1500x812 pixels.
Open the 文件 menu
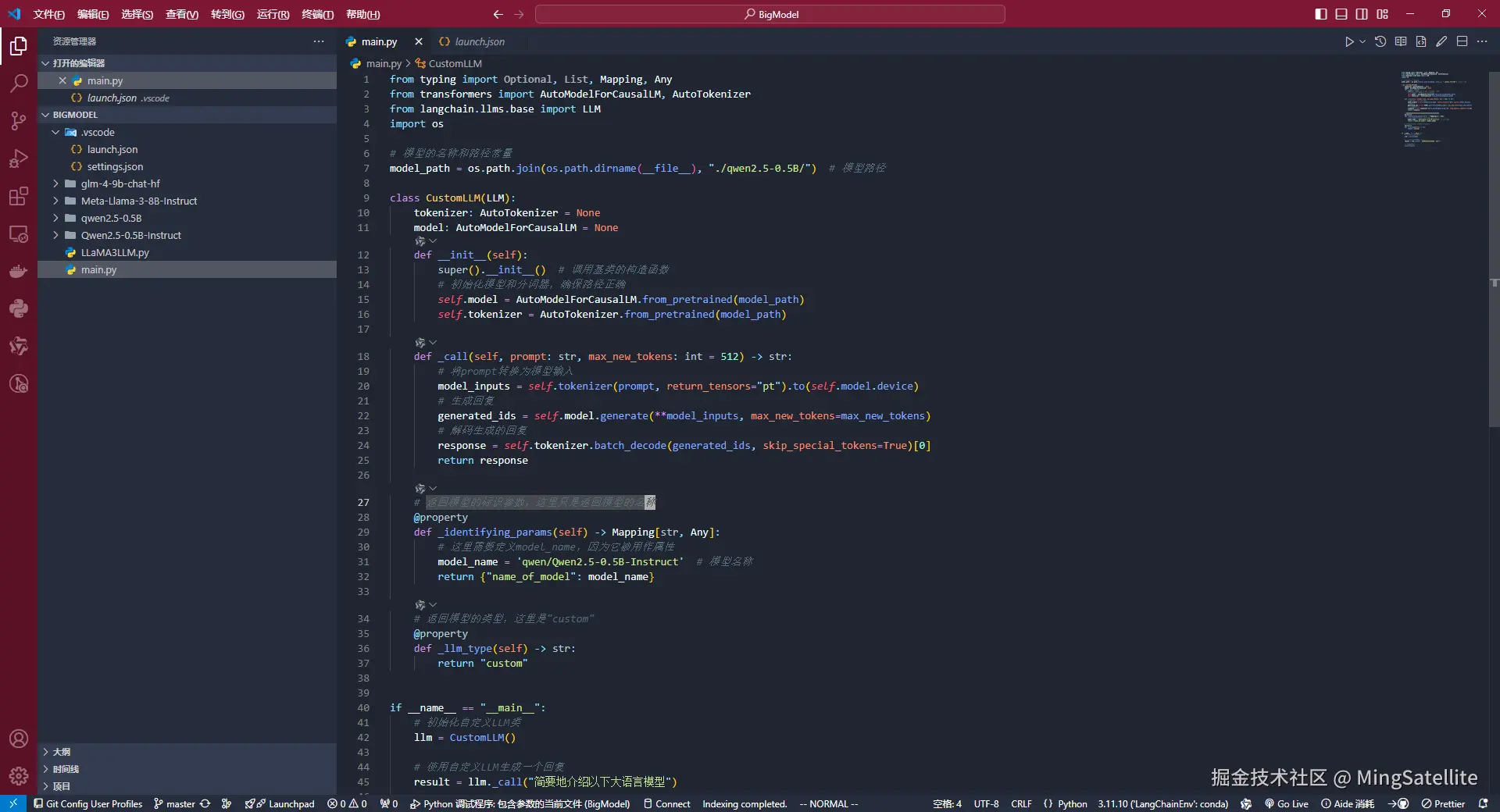pos(48,14)
